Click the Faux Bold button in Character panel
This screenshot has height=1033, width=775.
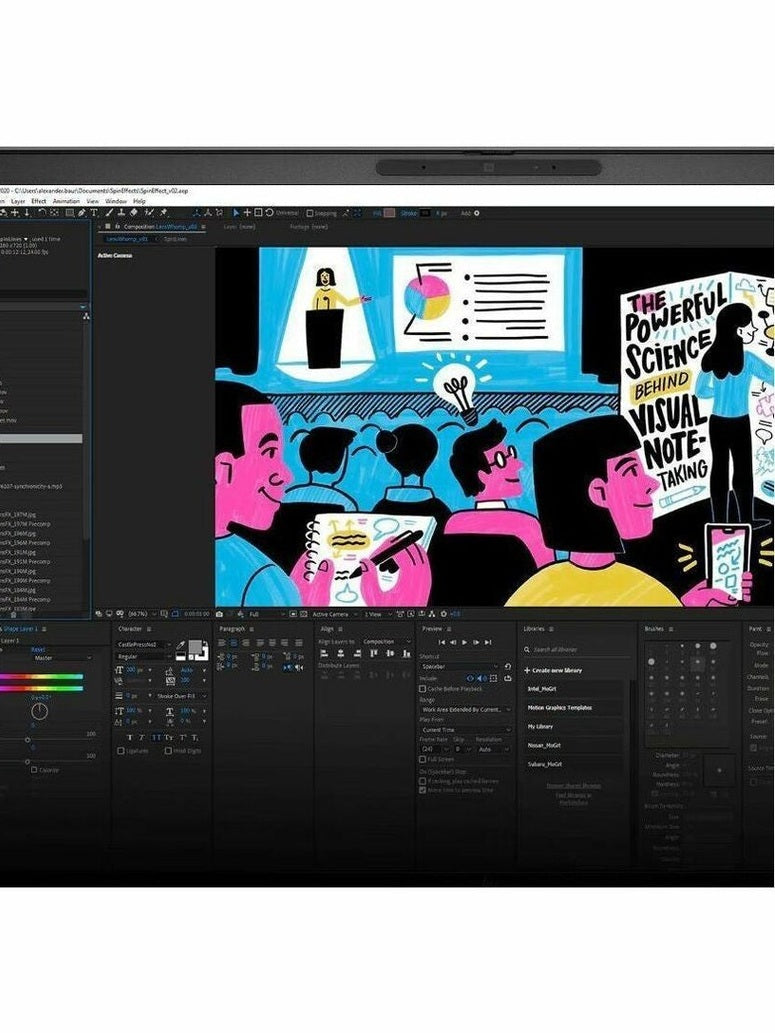130,737
